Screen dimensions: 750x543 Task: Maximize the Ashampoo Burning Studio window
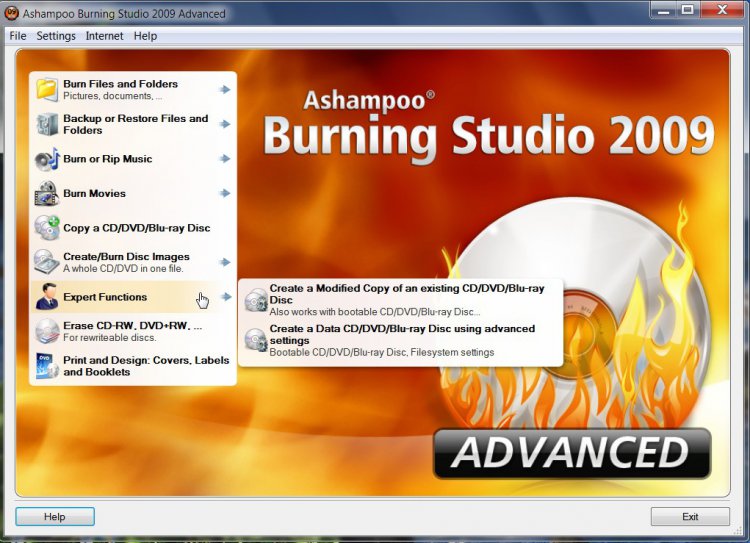pos(687,11)
